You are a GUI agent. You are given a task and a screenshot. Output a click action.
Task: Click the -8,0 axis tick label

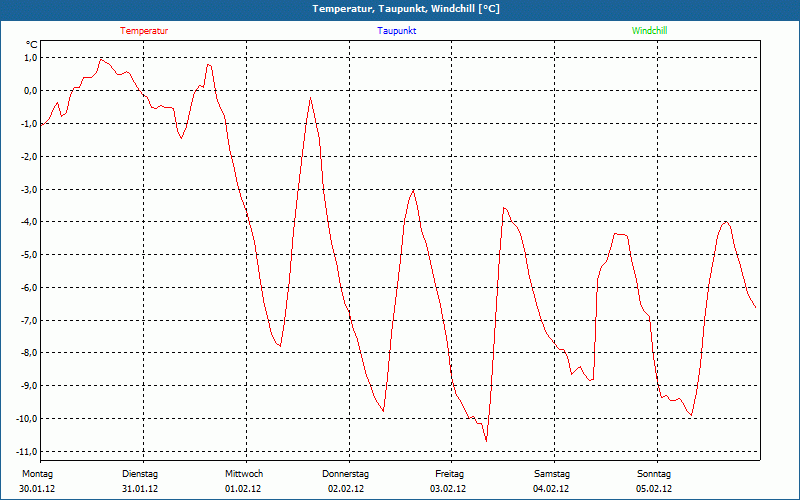(x=29, y=353)
